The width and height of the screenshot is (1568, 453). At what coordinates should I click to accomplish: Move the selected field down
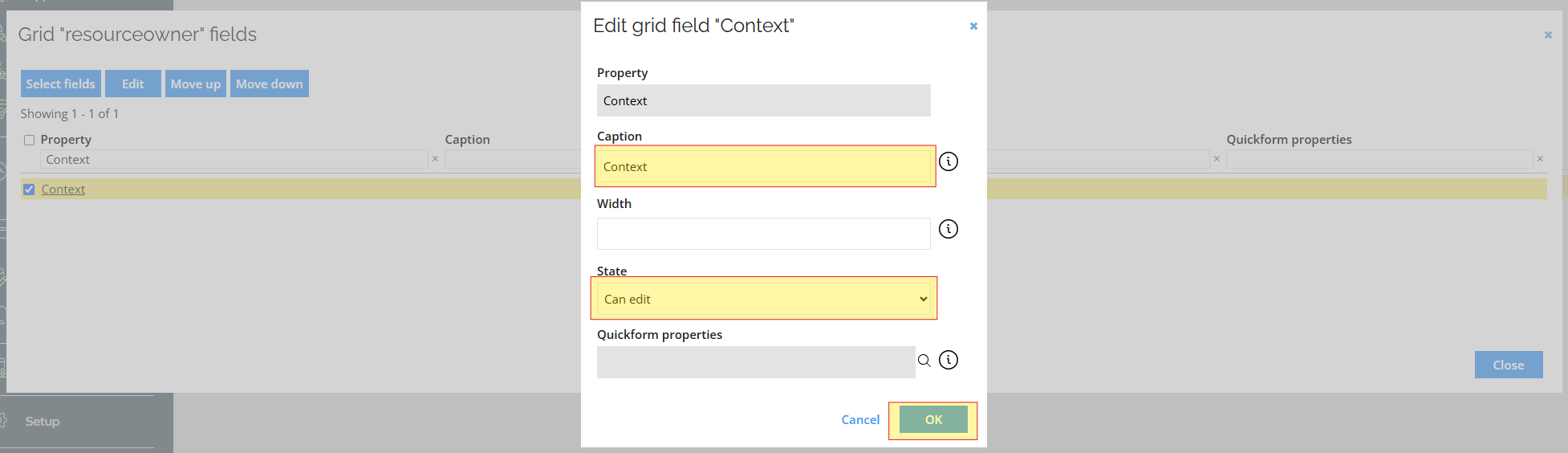(270, 84)
